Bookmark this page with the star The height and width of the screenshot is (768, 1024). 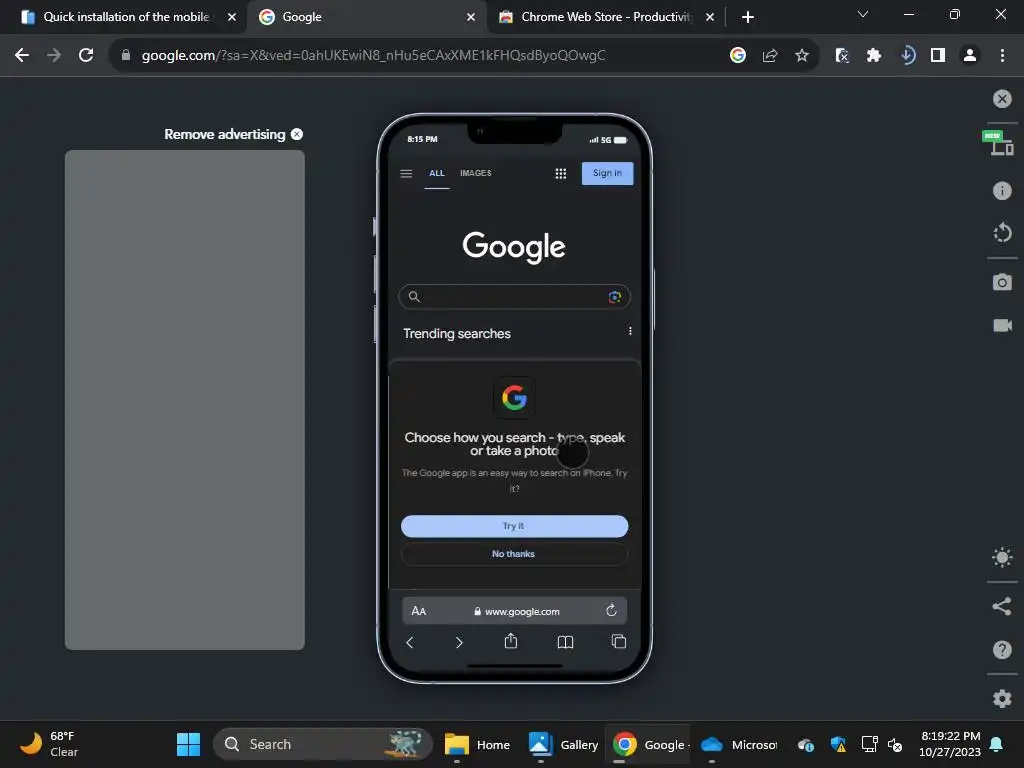tap(802, 56)
